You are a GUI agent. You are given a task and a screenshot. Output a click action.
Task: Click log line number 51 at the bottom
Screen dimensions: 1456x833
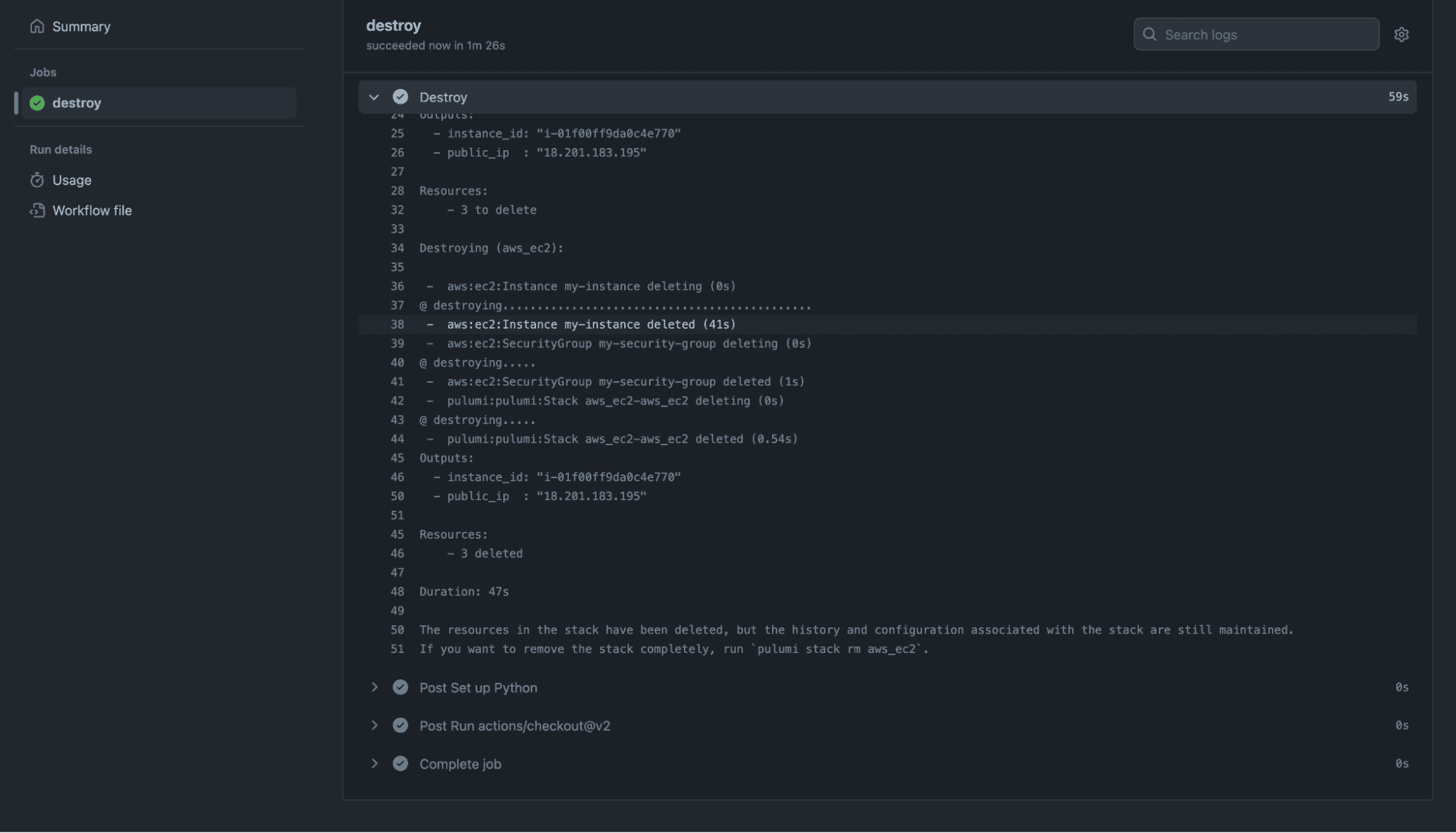click(x=397, y=649)
